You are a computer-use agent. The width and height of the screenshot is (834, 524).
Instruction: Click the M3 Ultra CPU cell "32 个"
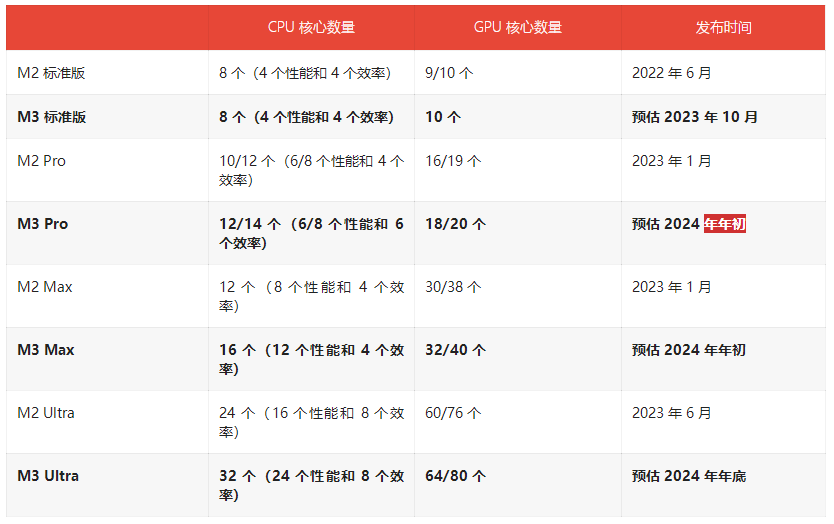[x=312, y=485]
